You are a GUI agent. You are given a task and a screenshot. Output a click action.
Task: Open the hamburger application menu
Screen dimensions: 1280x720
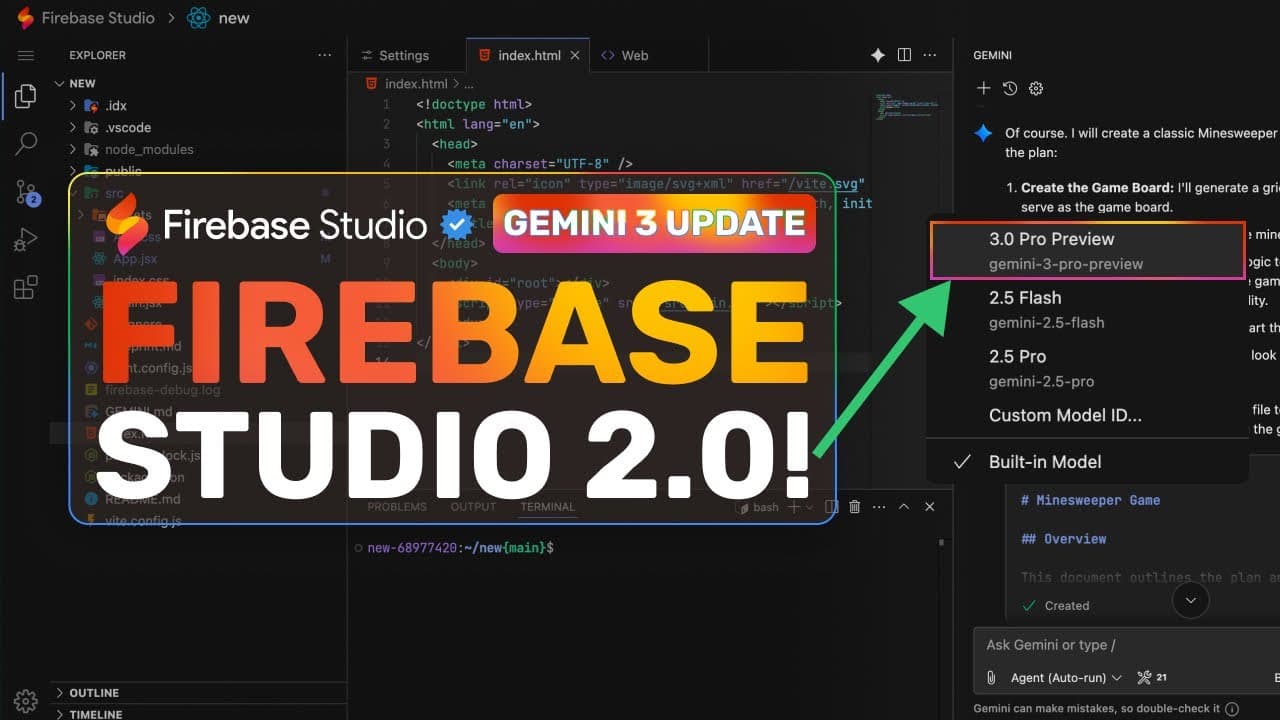pyautogui.click(x=26, y=56)
